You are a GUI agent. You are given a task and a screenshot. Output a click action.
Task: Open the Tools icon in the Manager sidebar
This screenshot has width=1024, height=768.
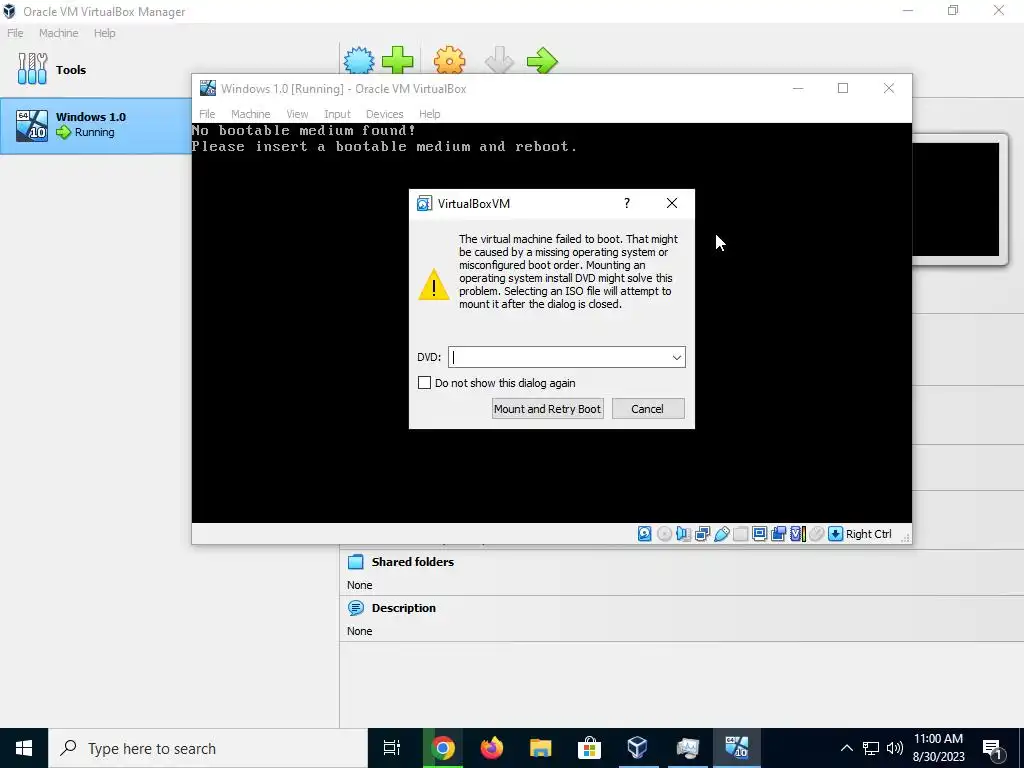(x=32, y=69)
